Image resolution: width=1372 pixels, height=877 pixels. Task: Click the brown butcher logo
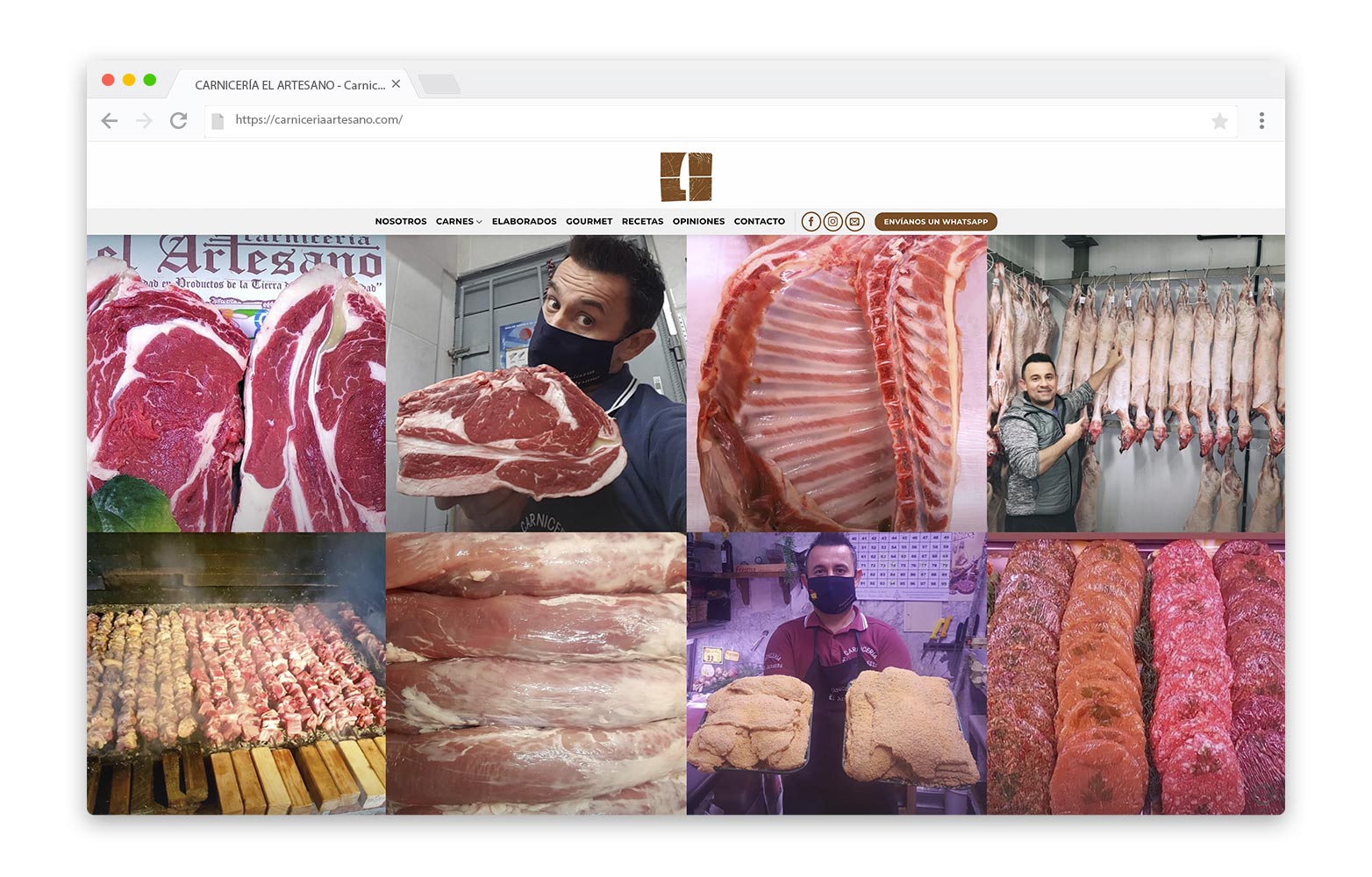(x=686, y=176)
